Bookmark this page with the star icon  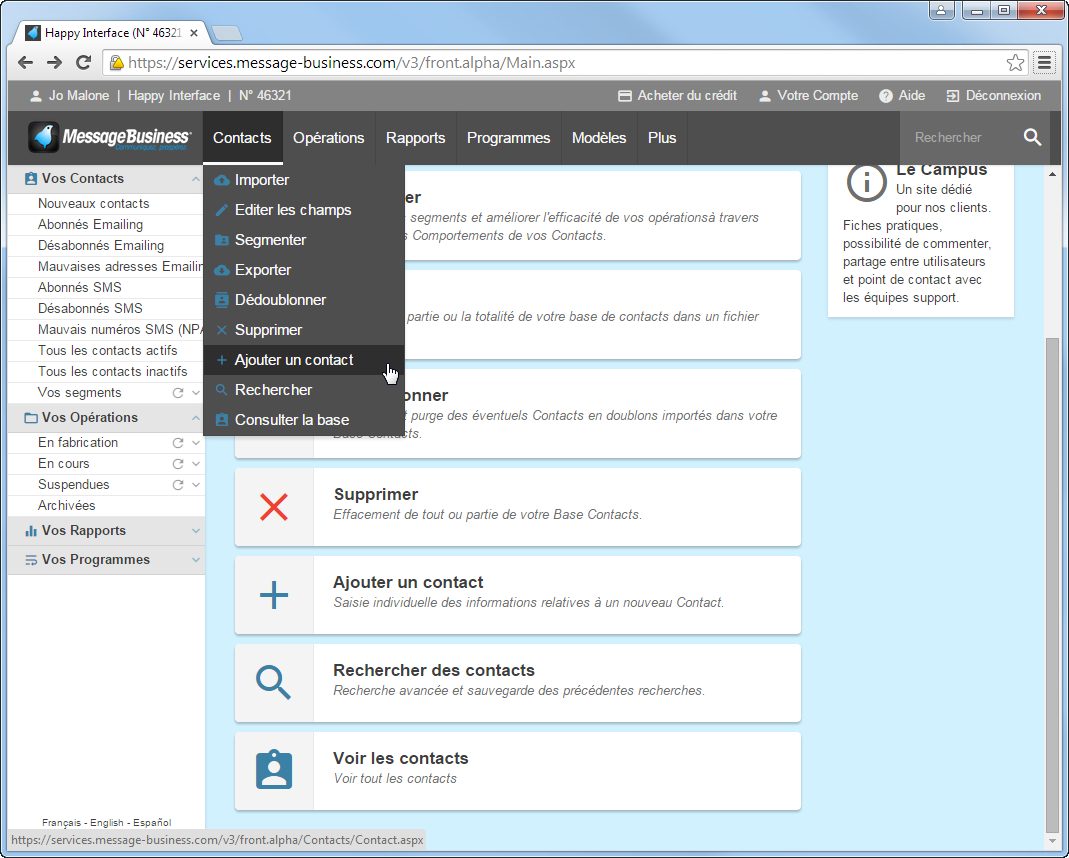(x=1015, y=63)
